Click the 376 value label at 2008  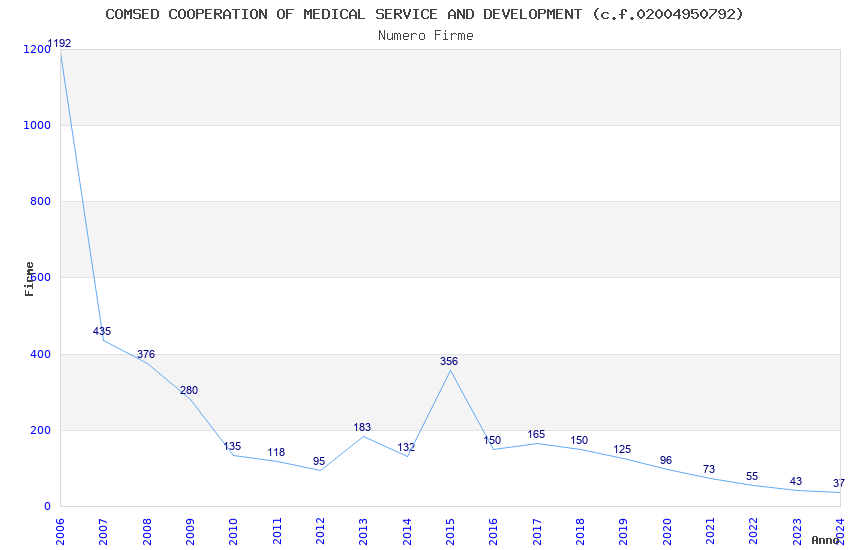146,354
